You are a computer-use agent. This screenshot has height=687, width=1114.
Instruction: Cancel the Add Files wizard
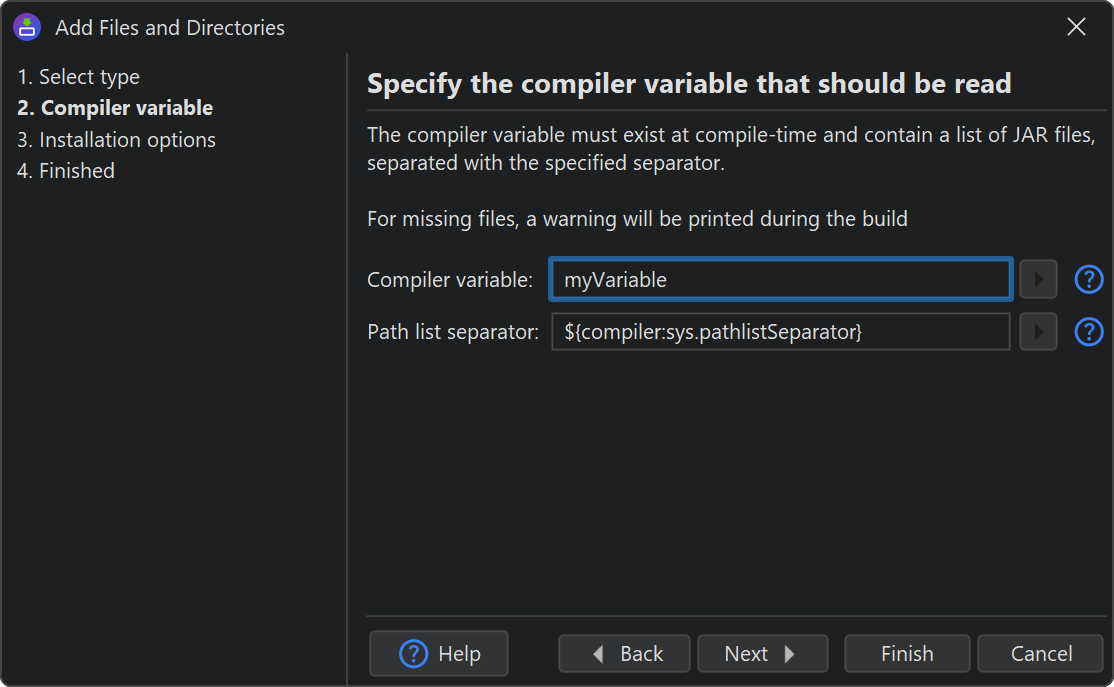1040,654
